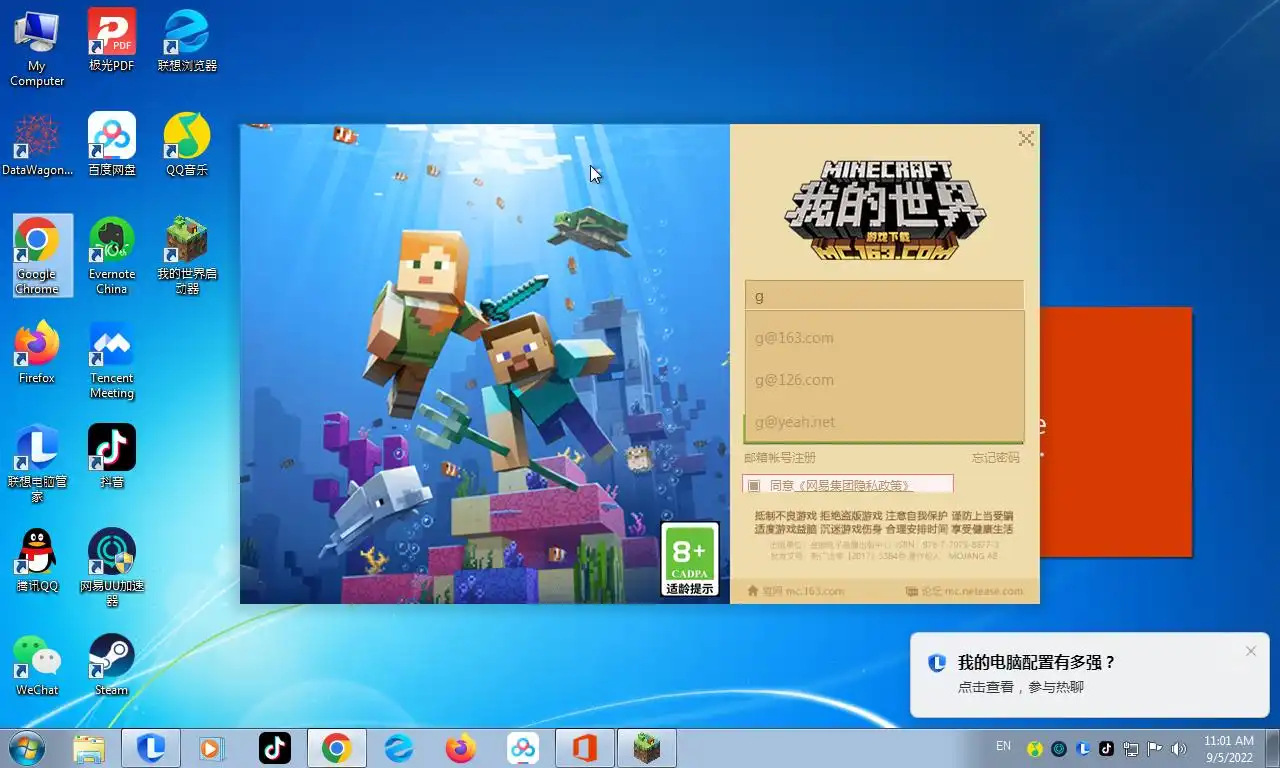Open the QQ音乐 desktop shortcut
1280x768 pixels.
187,144
